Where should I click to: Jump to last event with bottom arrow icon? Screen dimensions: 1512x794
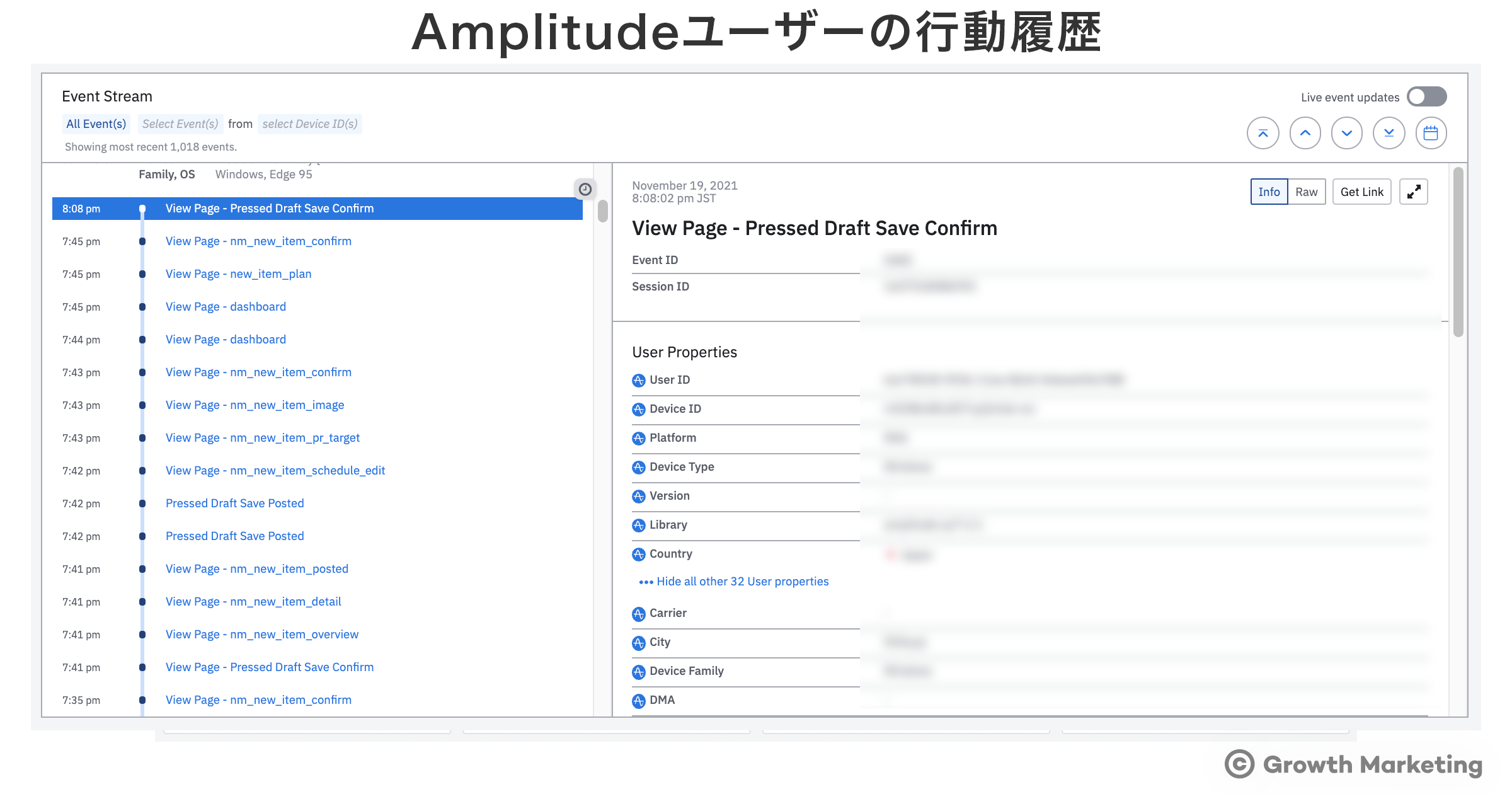[x=1389, y=133]
